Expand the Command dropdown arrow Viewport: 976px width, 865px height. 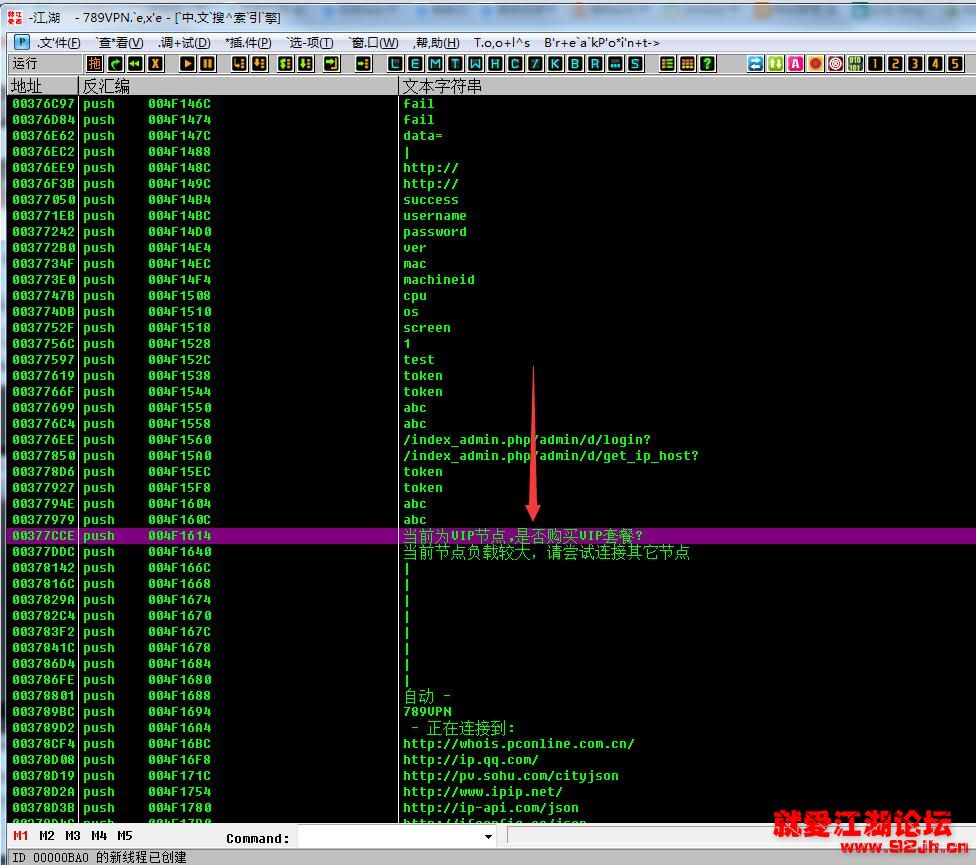(x=489, y=837)
